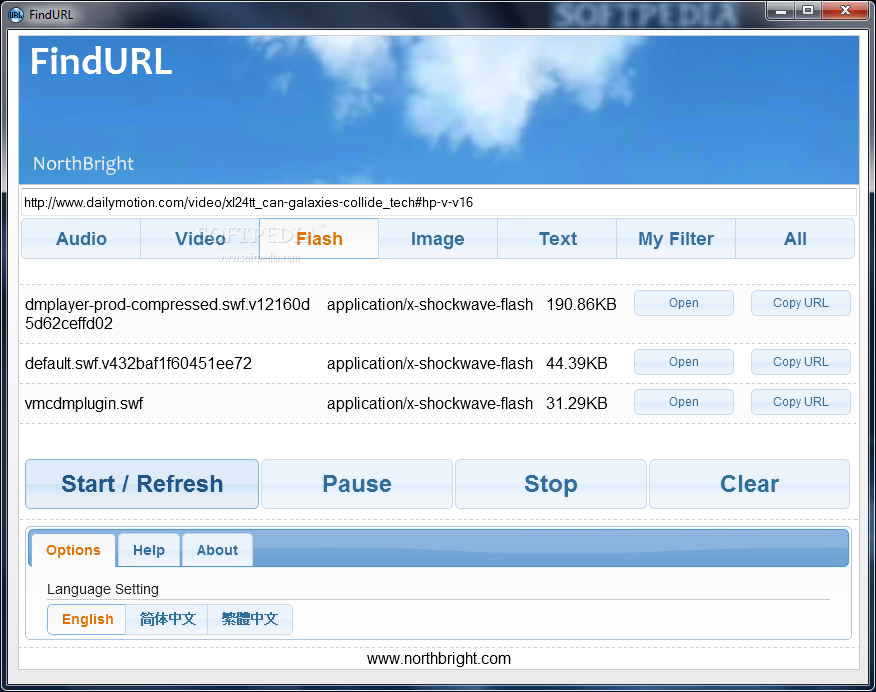This screenshot has width=876, height=692.
Task: Click the 31.29KB size value
Action: [x=577, y=403]
